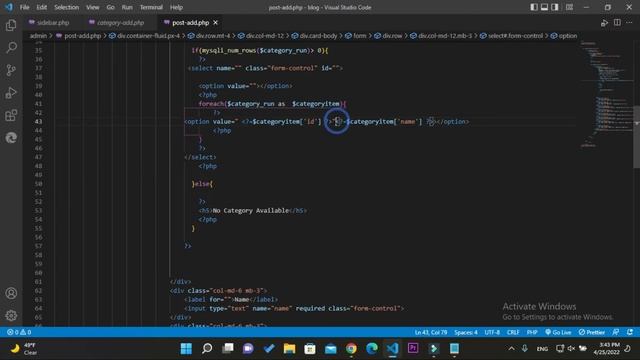The height and width of the screenshot is (360, 640).
Task: Click line number 43 in gutter
Action: click(x=38, y=122)
